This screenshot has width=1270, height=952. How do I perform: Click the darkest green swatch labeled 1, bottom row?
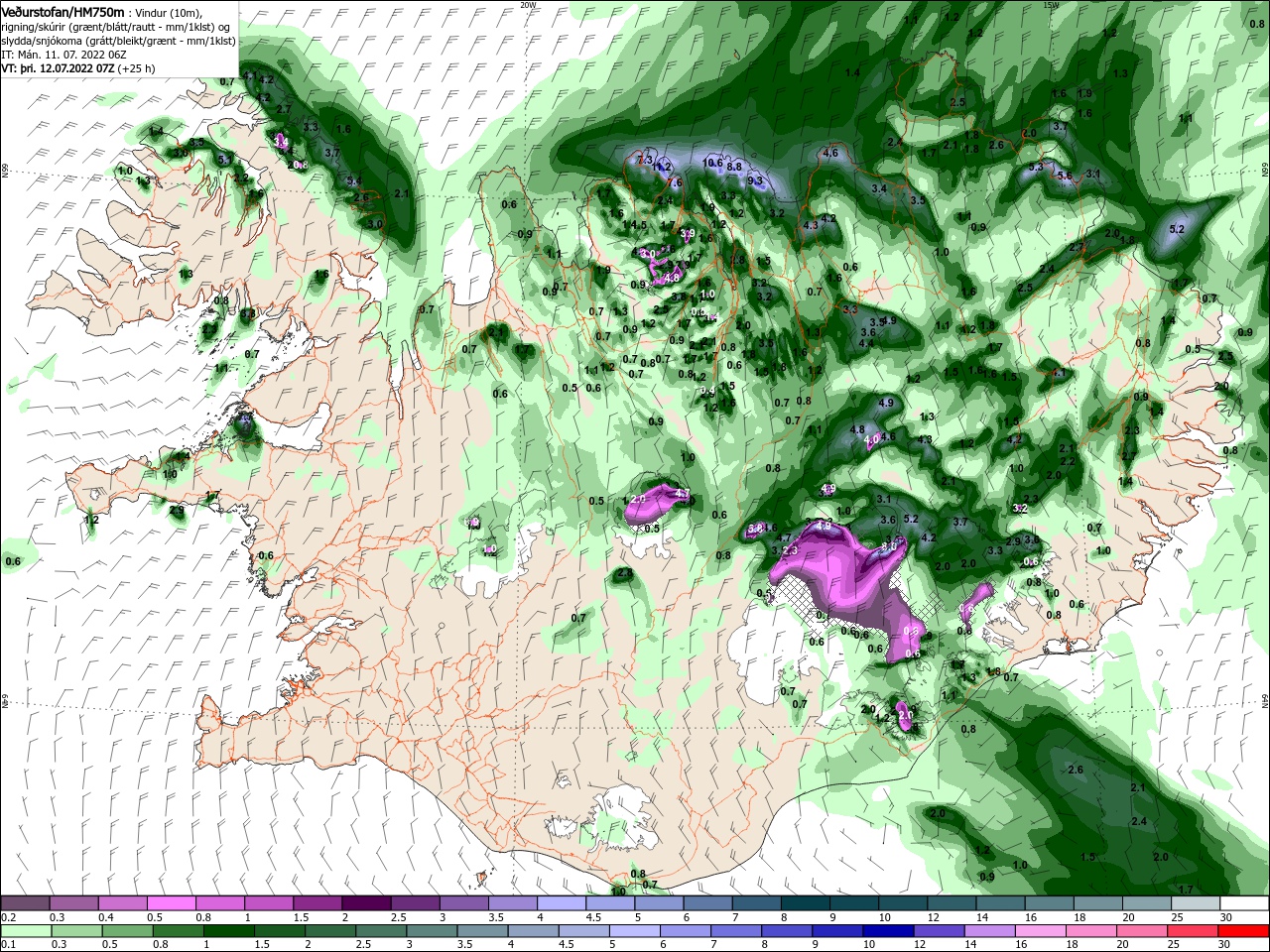tap(228, 931)
